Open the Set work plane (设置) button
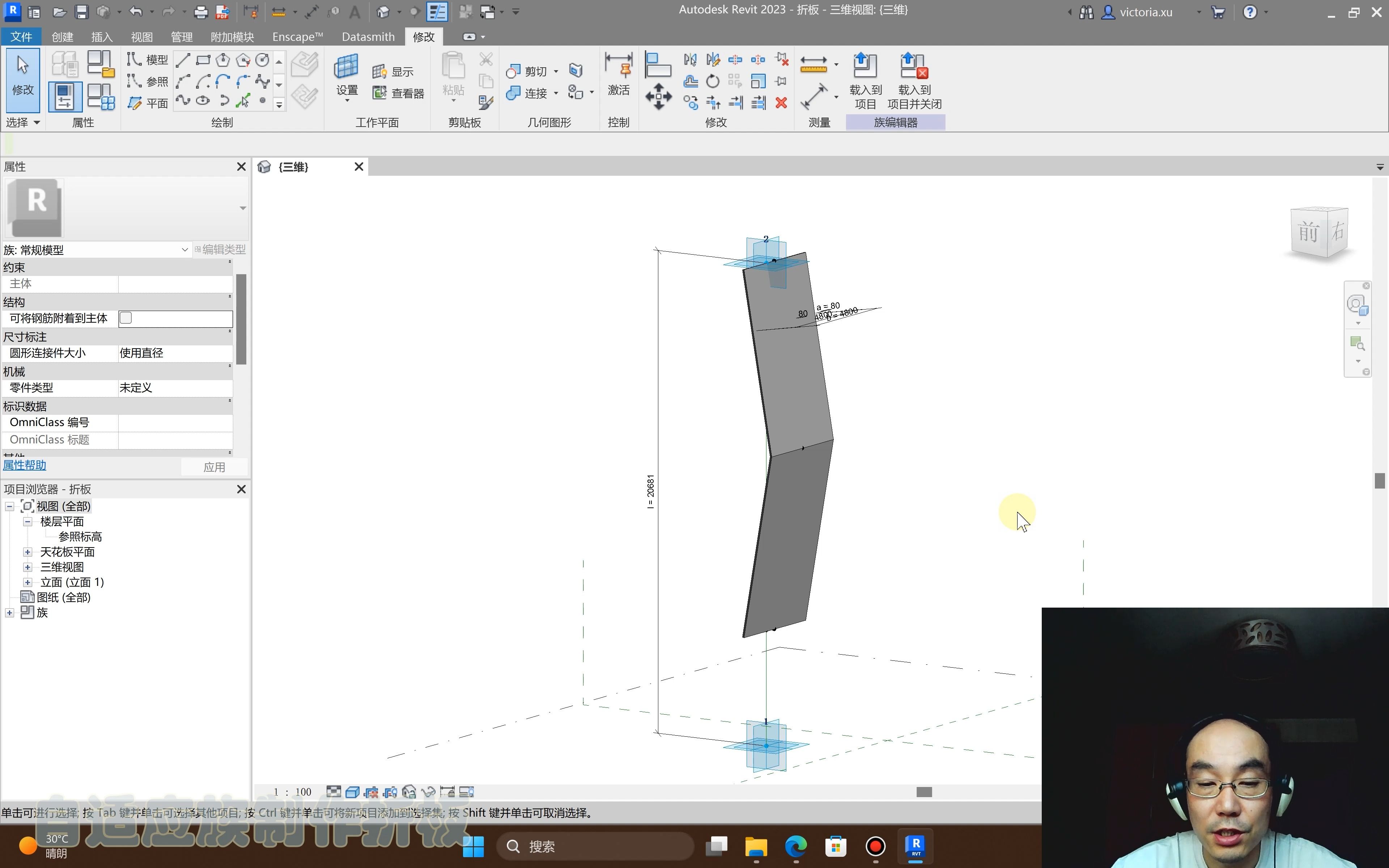 click(347, 78)
